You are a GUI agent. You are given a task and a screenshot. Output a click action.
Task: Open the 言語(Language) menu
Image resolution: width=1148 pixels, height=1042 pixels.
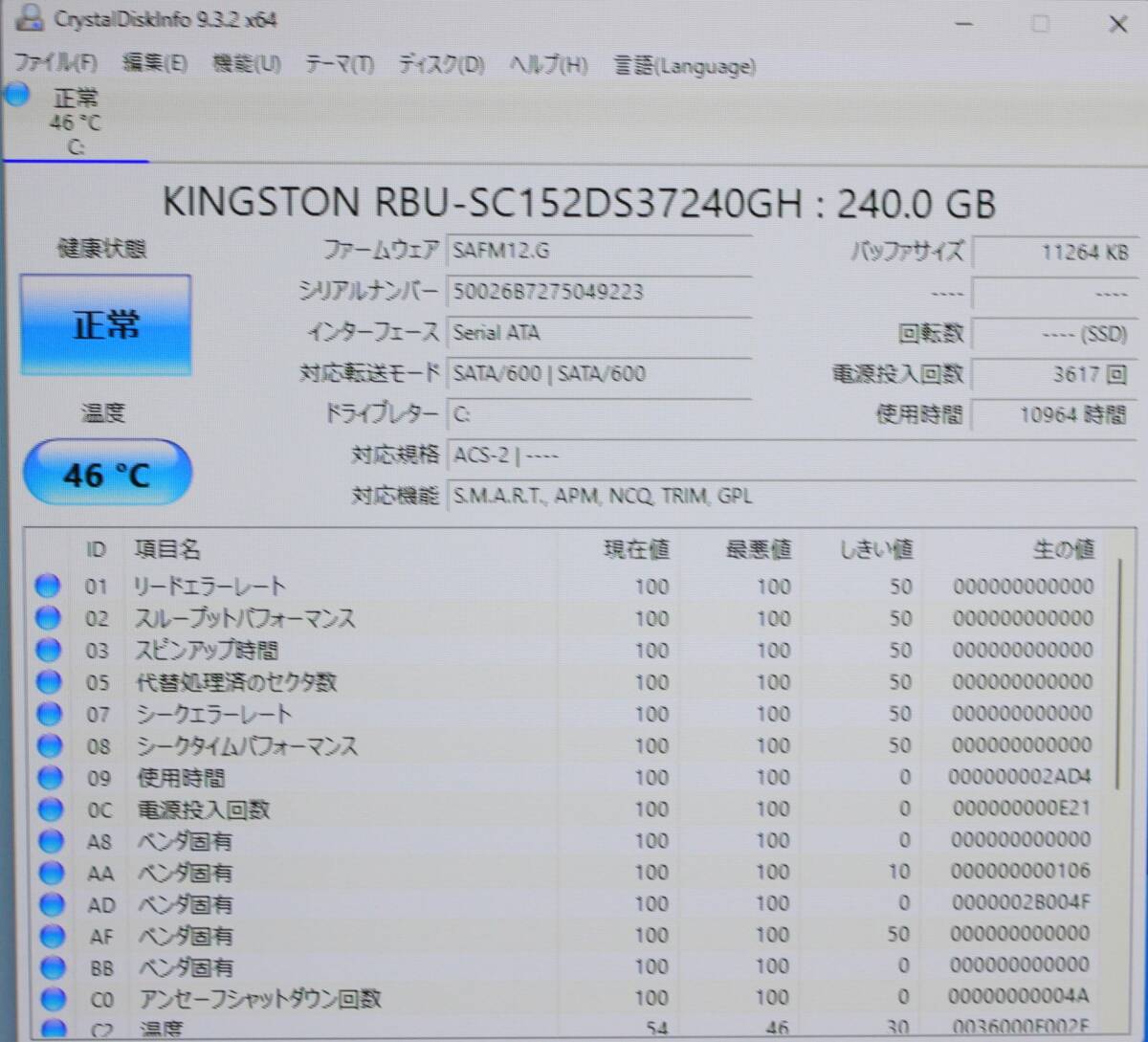(684, 66)
